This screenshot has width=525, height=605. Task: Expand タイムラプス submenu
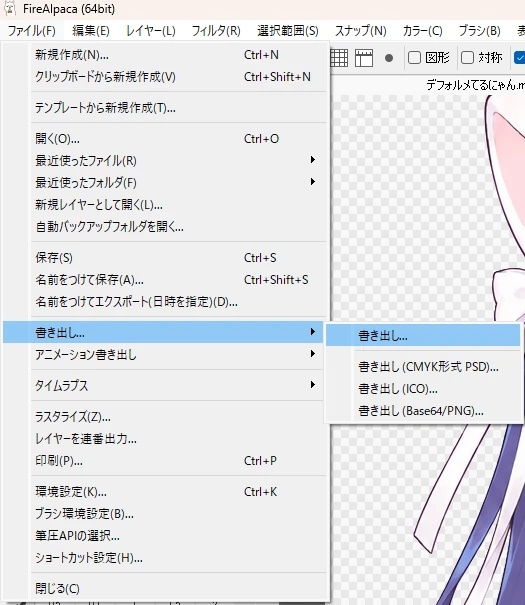tap(163, 385)
